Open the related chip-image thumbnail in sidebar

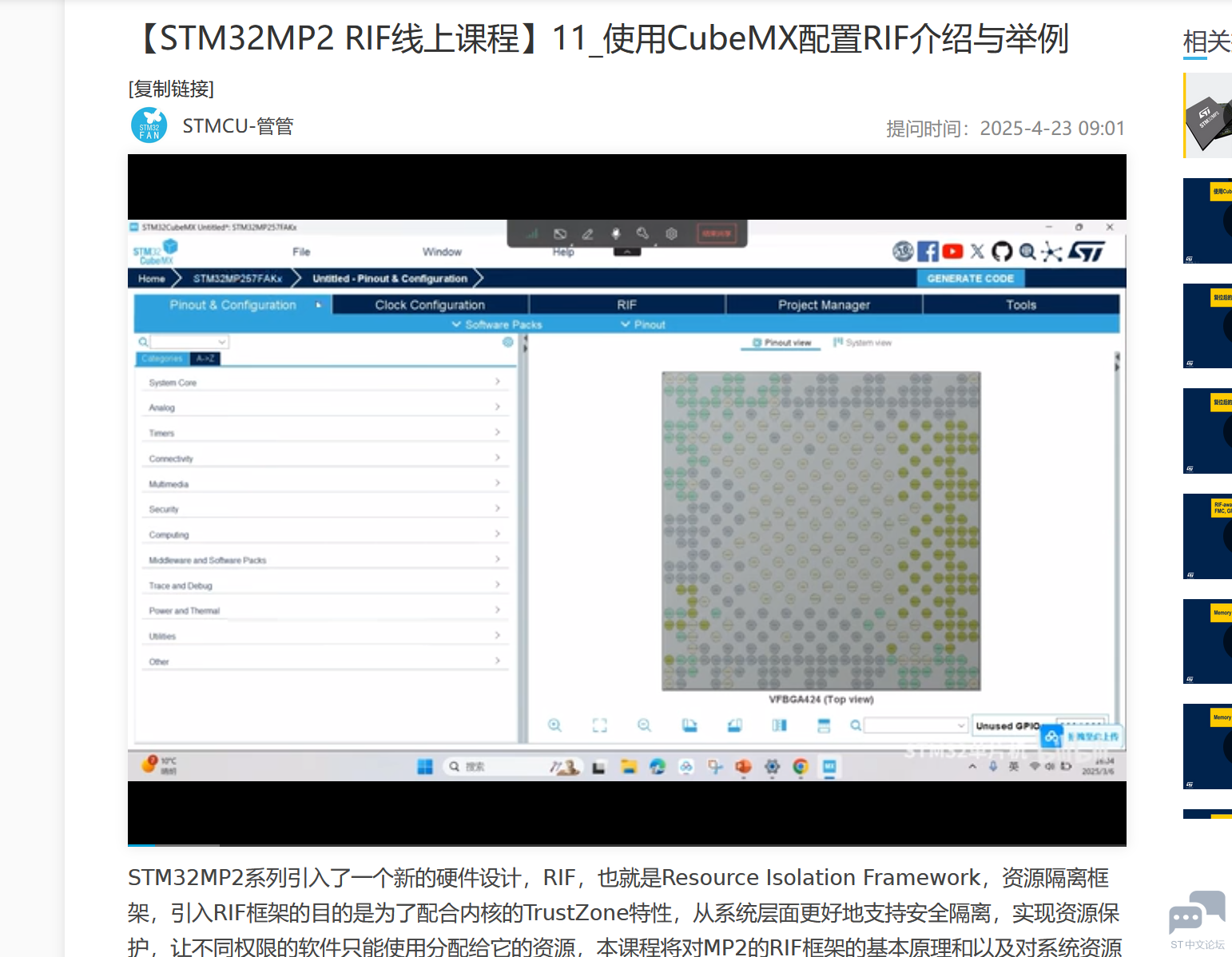1208,115
